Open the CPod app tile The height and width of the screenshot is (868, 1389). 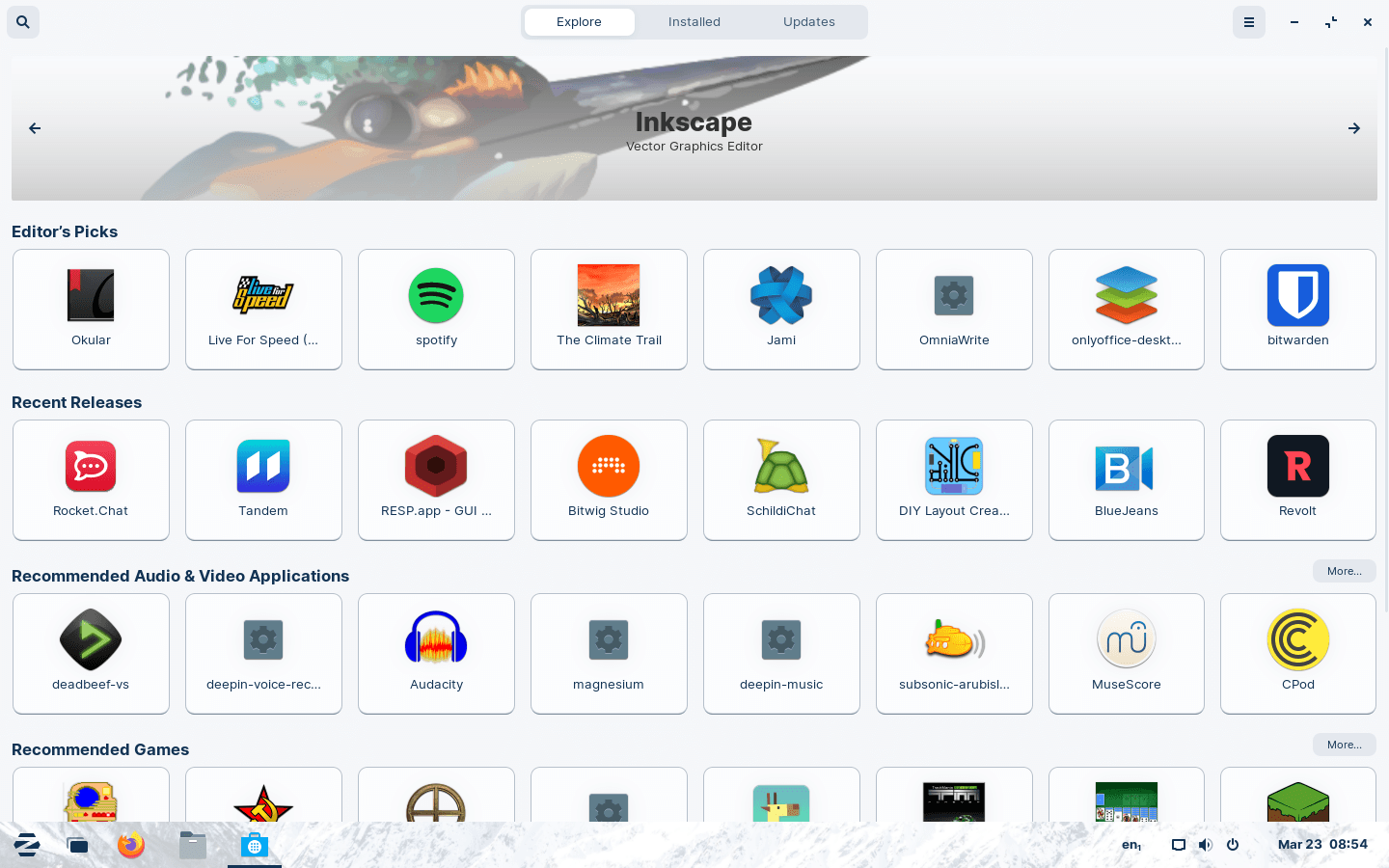click(x=1298, y=654)
